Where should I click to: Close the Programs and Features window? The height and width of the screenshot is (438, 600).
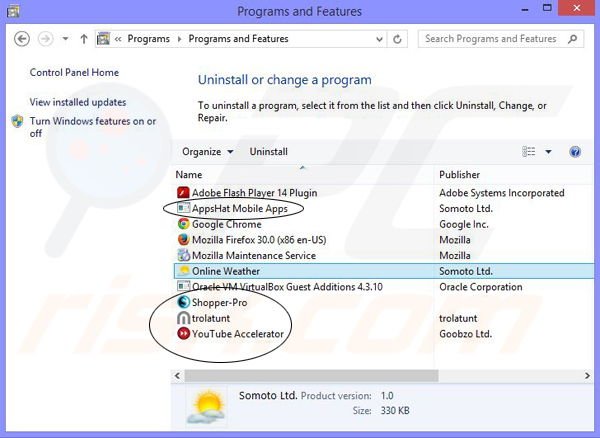pyautogui.click(x=577, y=8)
